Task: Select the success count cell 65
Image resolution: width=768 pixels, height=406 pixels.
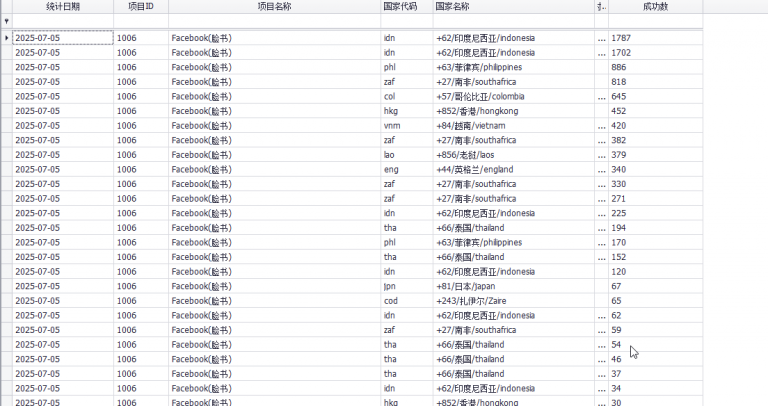Action: [656, 301]
